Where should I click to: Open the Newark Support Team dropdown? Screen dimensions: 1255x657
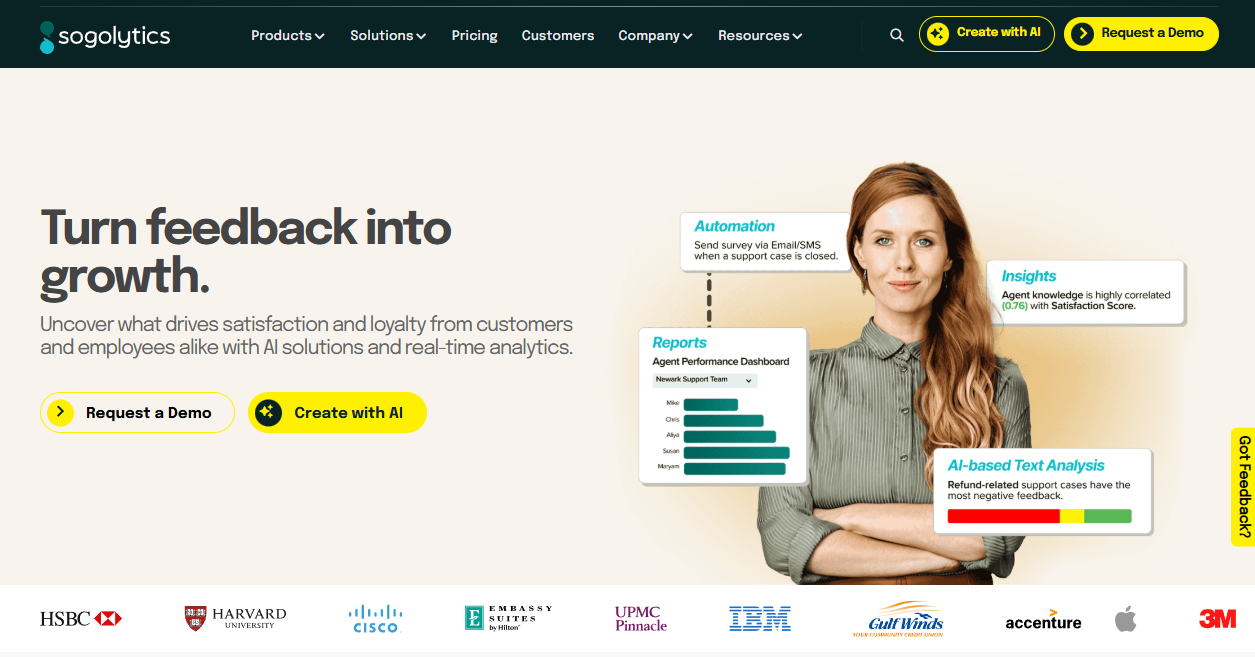705,380
